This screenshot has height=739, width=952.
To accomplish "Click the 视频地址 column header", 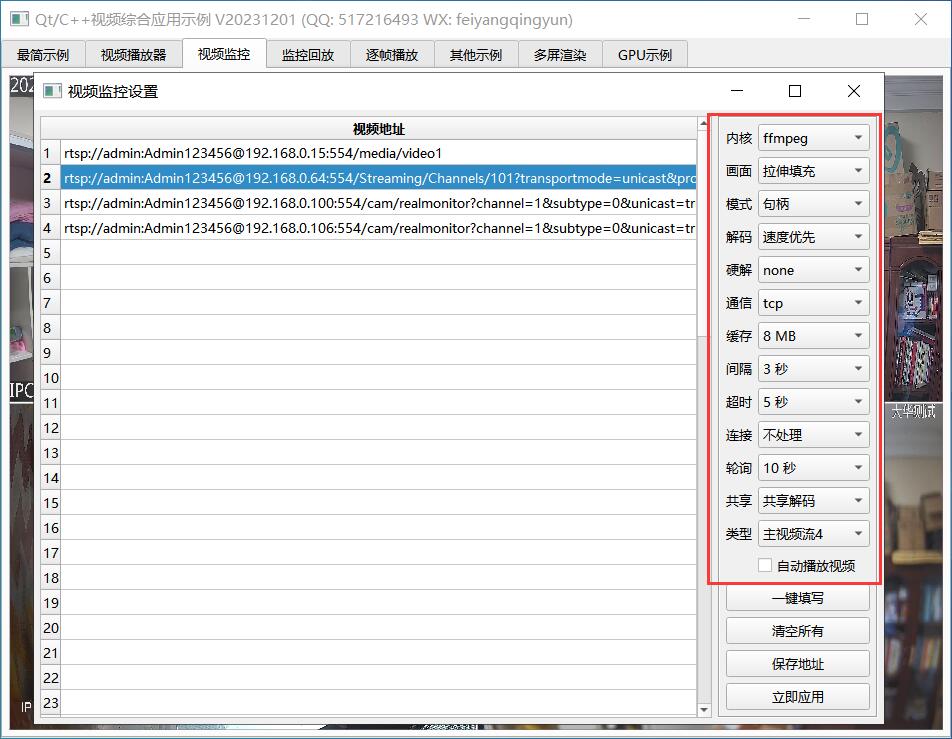I will (378, 129).
